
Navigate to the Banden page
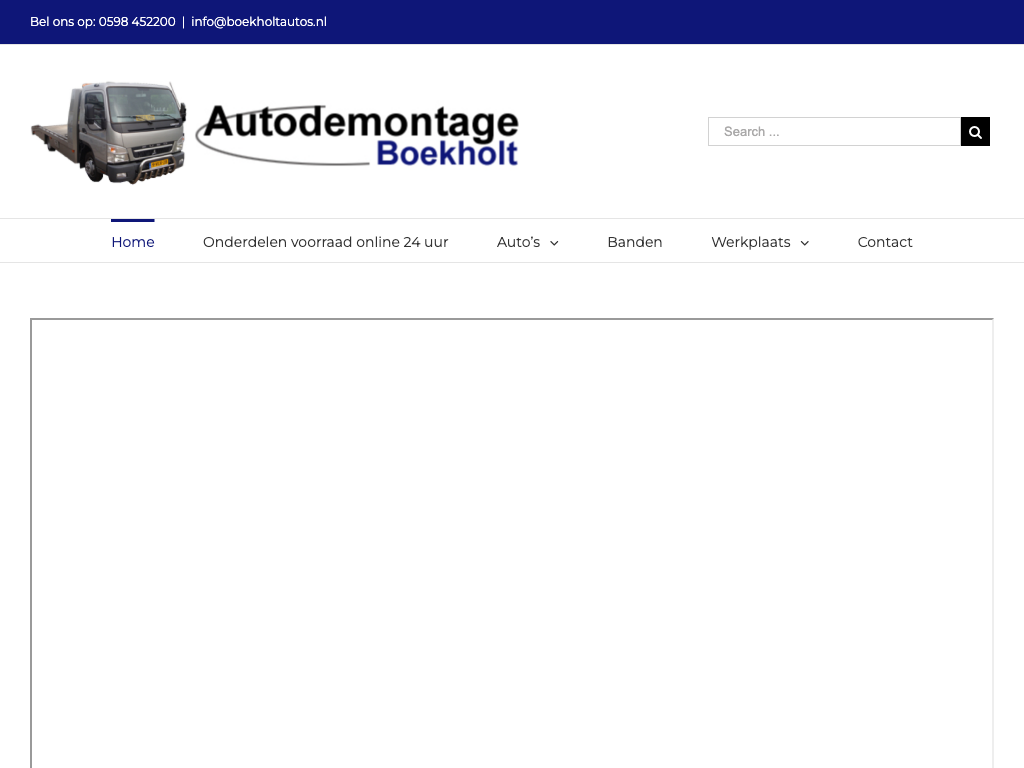pos(634,242)
